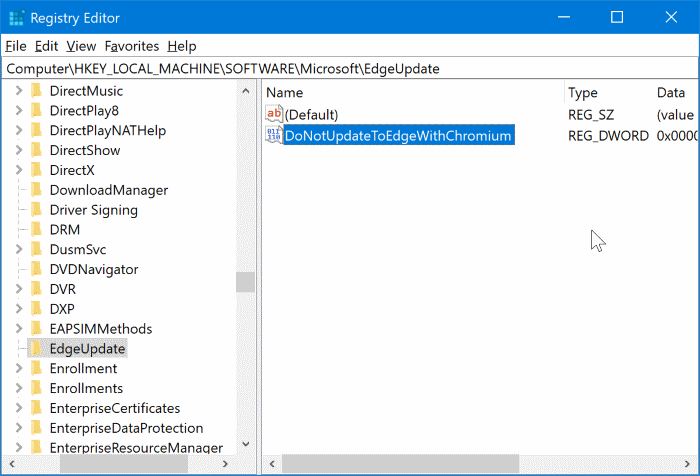Click the DusmSvc folder icon

[x=37, y=249]
